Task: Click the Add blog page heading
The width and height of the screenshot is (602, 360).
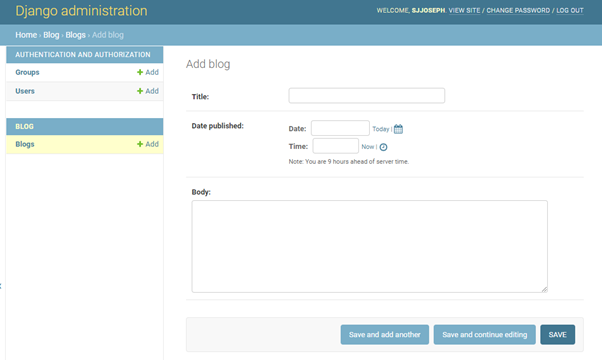Action: 208,64
